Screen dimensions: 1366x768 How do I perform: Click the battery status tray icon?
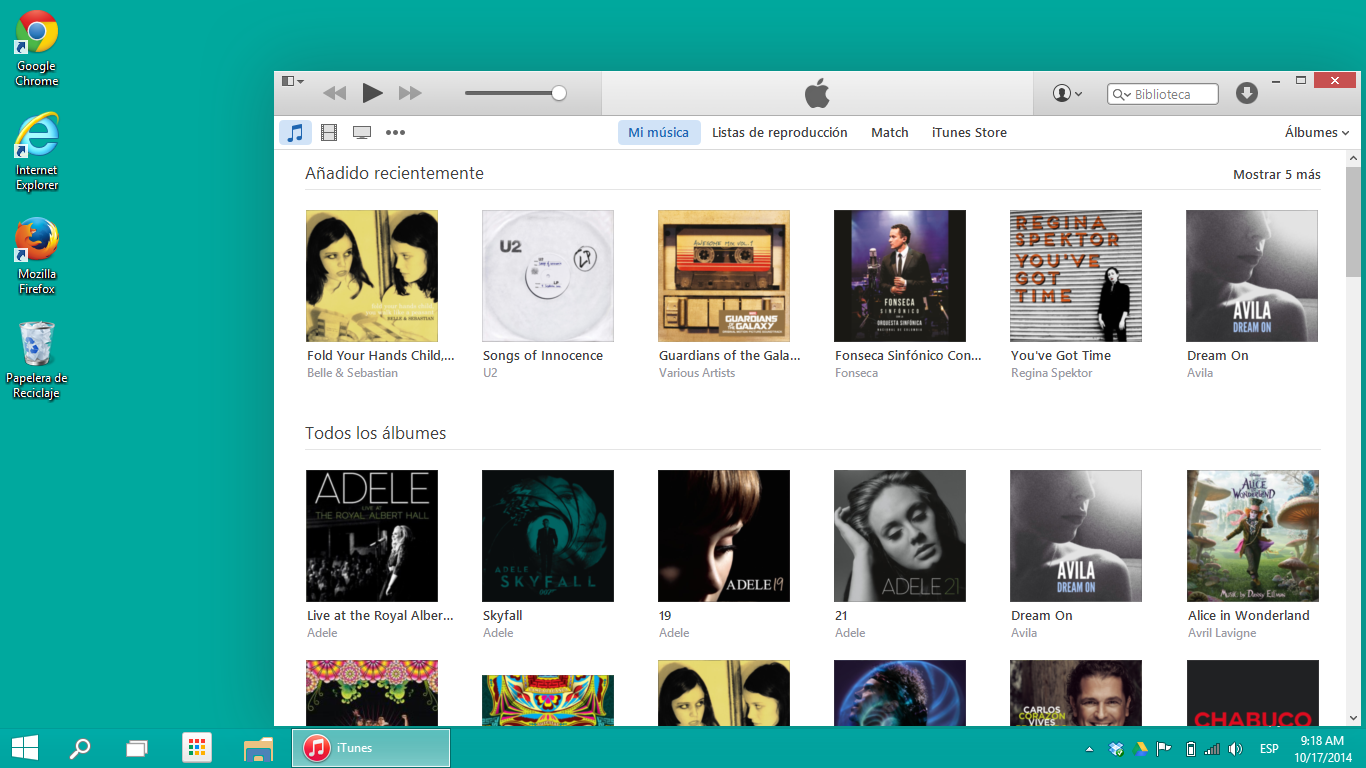1190,749
